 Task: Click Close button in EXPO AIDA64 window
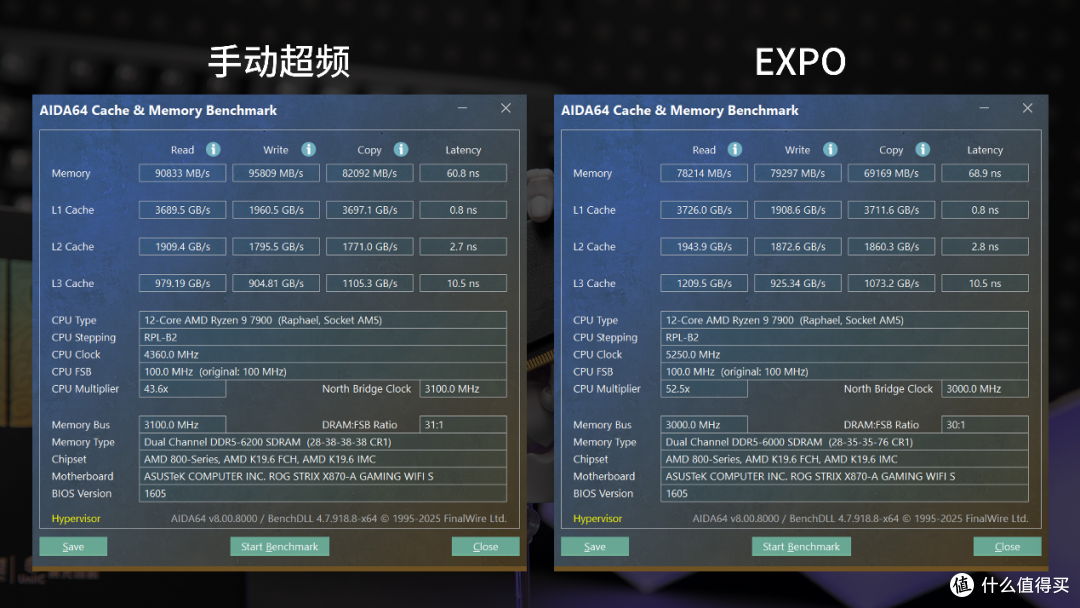coord(1007,547)
